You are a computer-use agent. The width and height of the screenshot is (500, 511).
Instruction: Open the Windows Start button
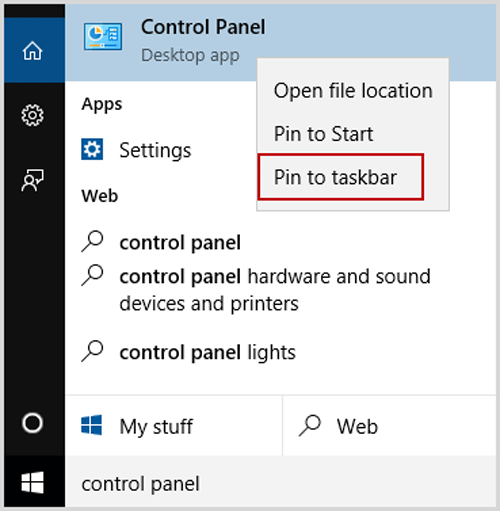[x=33, y=483]
